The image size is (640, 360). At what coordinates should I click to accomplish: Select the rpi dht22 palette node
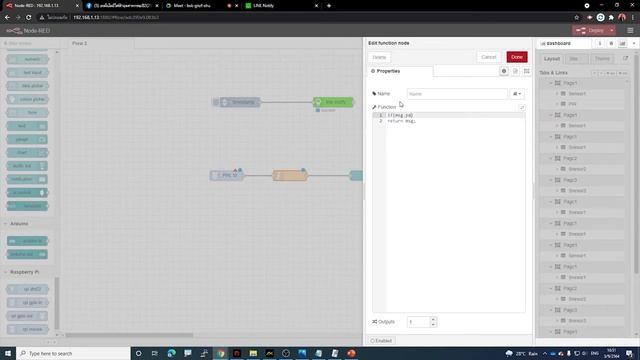click(x=27, y=289)
